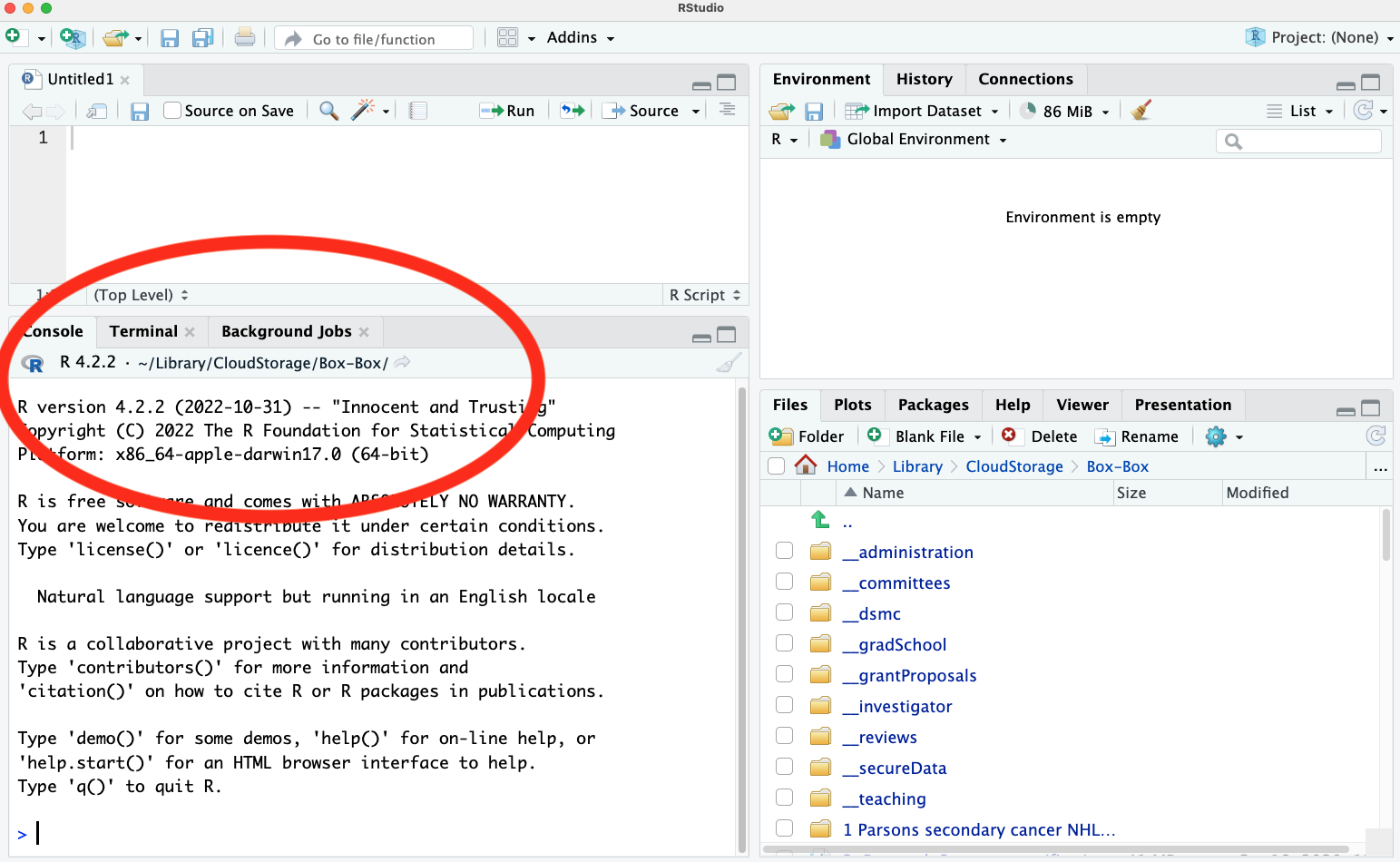Save all open documents icon
This screenshot has height=862, width=1400.
(x=202, y=38)
